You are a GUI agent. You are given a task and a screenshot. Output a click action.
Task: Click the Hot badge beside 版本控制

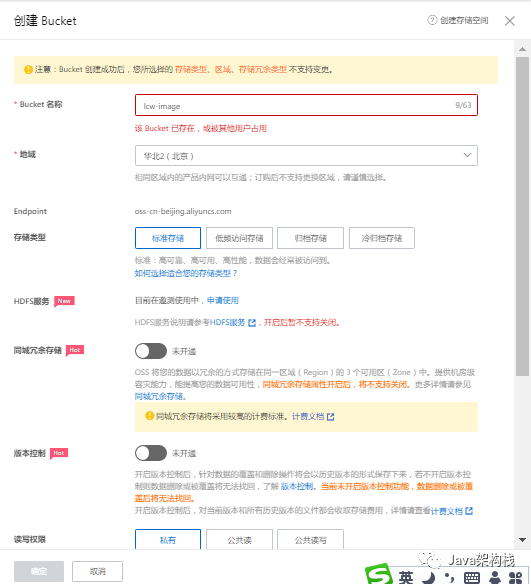(59, 453)
